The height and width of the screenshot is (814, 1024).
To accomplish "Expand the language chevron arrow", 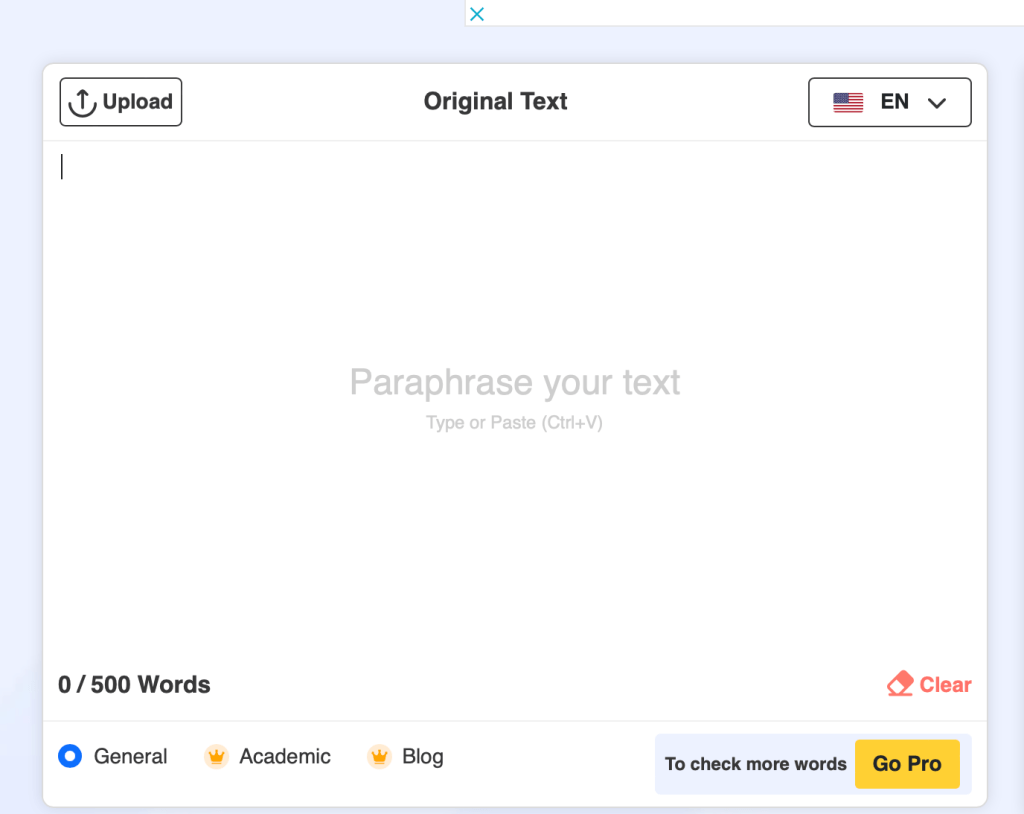I will click(x=937, y=102).
